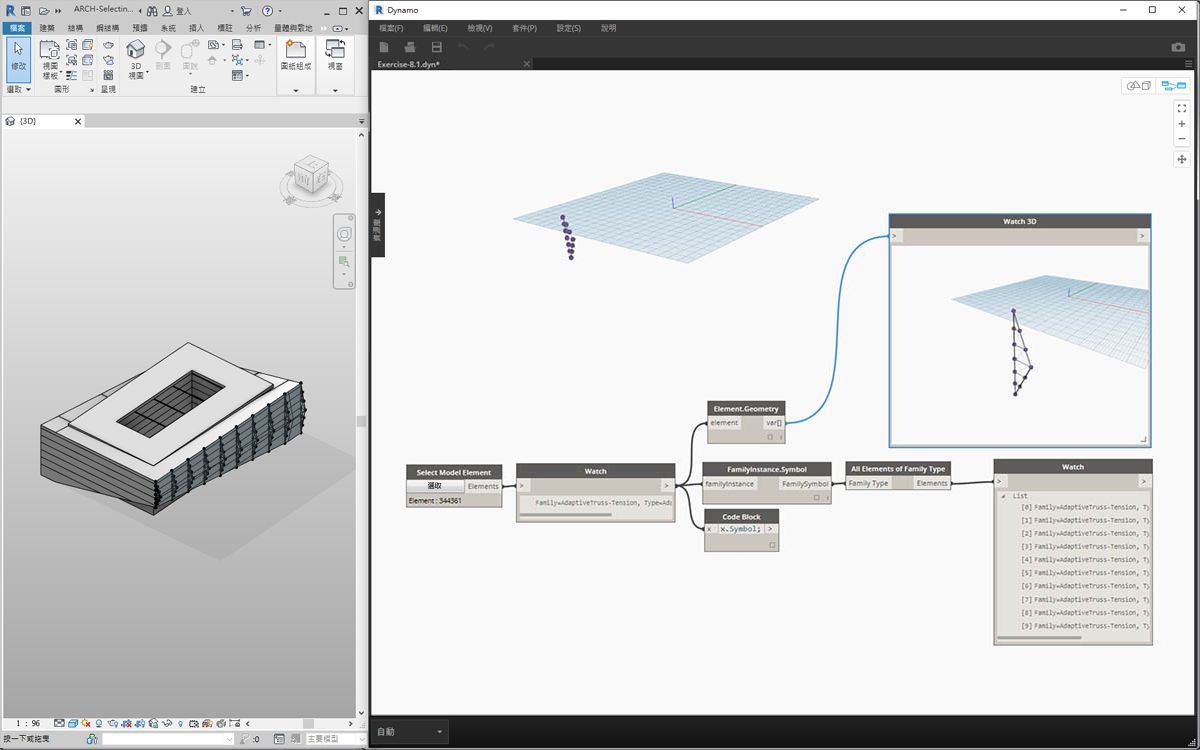
Task: Click the Revit 視窗 windows icon
Action: point(336,55)
